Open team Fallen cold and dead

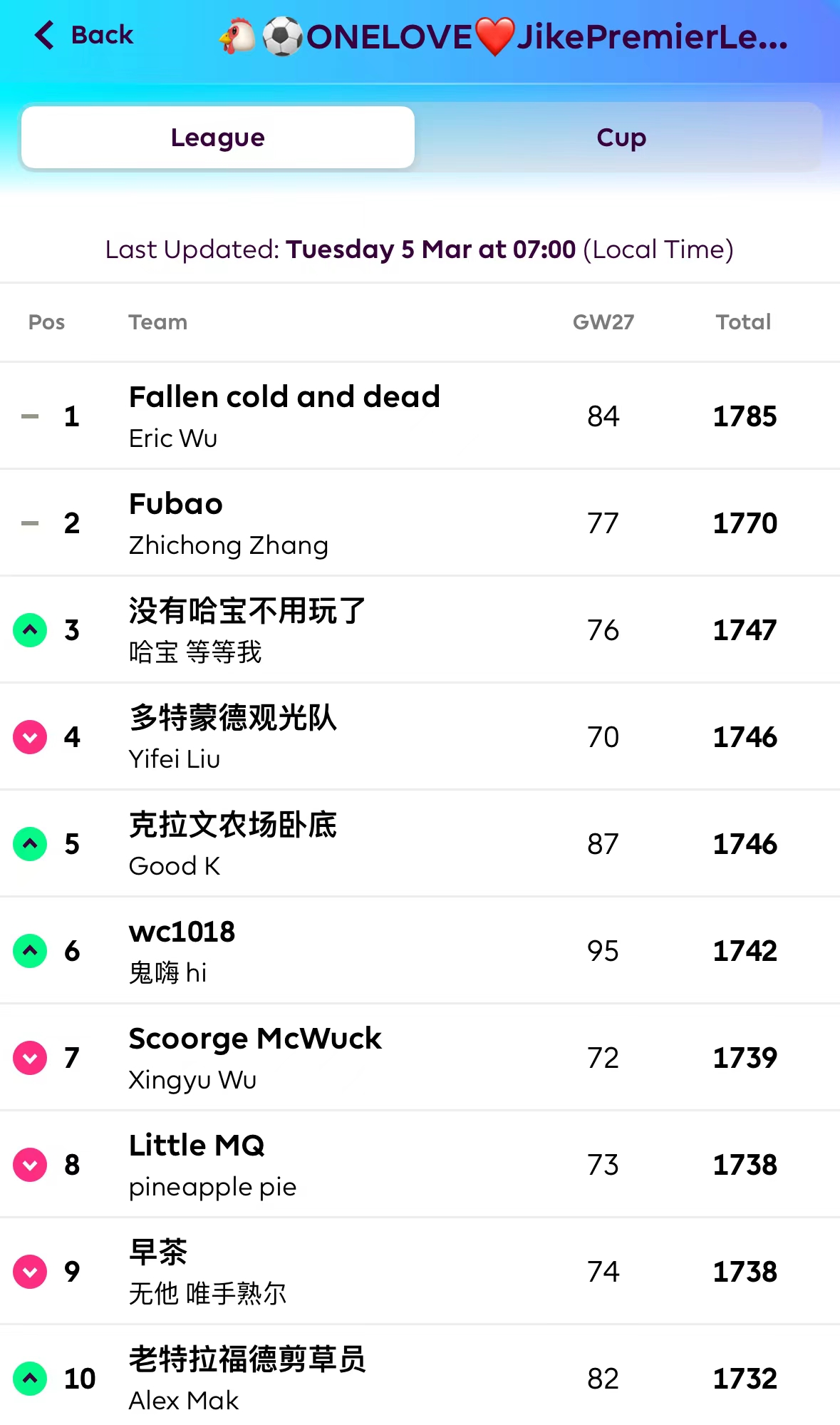point(284,397)
